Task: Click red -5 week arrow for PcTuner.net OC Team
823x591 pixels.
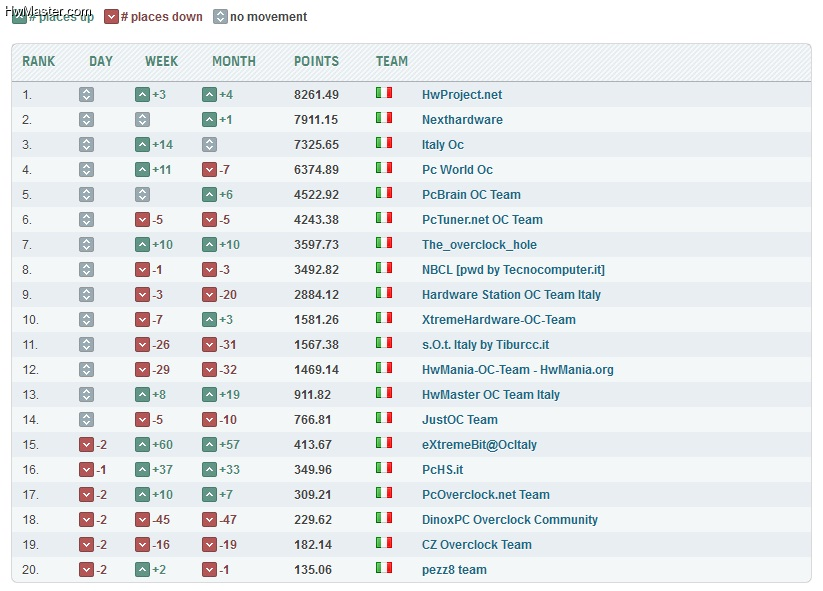Action: tap(142, 219)
